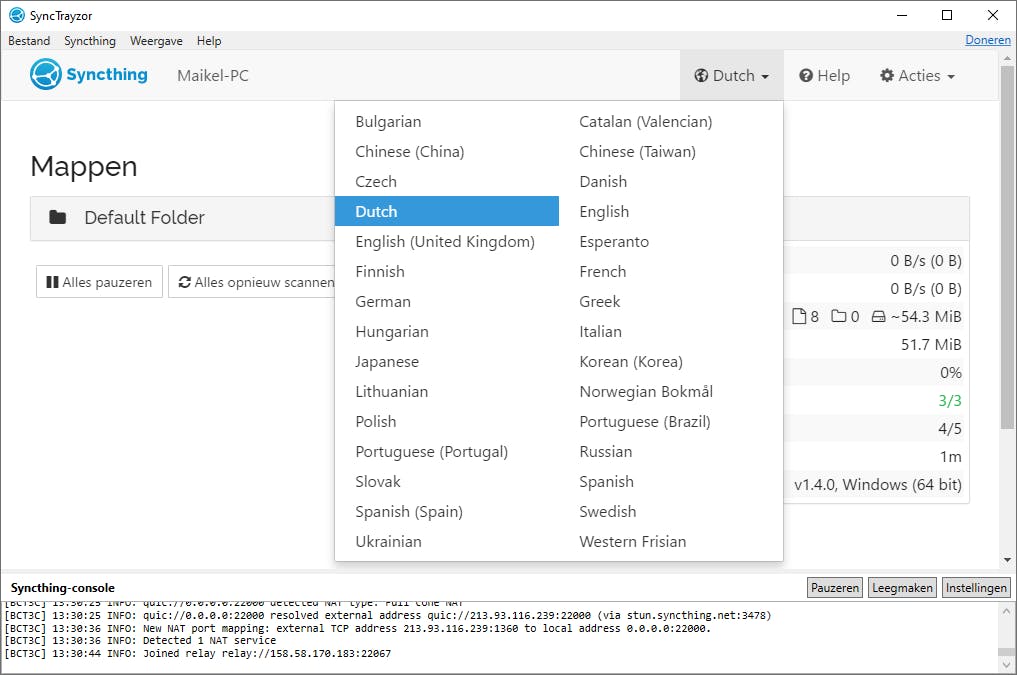Click the Help question mark icon
The image size is (1017, 675).
point(806,76)
